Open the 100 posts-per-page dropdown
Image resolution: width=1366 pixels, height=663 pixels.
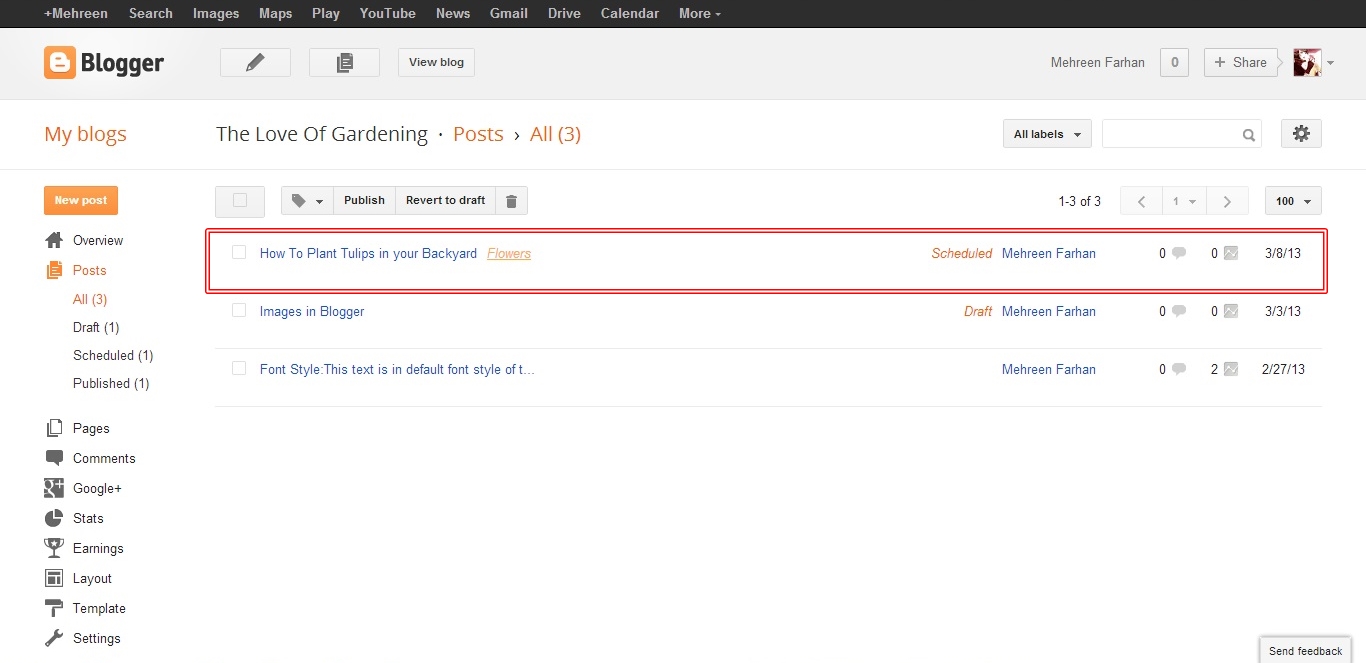point(1293,201)
